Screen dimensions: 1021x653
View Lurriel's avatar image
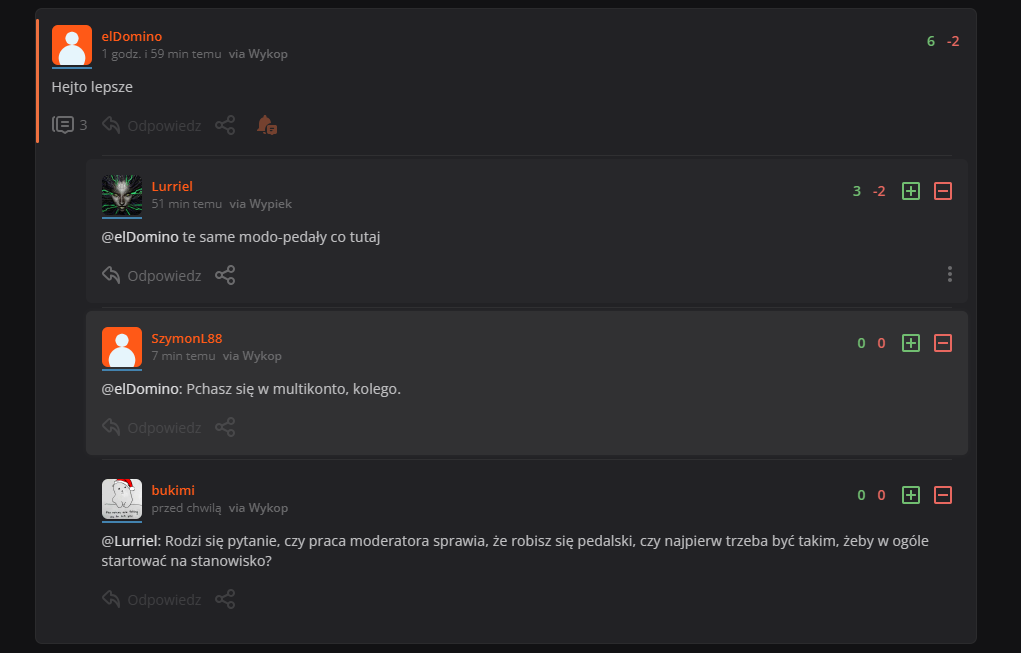pos(122,195)
